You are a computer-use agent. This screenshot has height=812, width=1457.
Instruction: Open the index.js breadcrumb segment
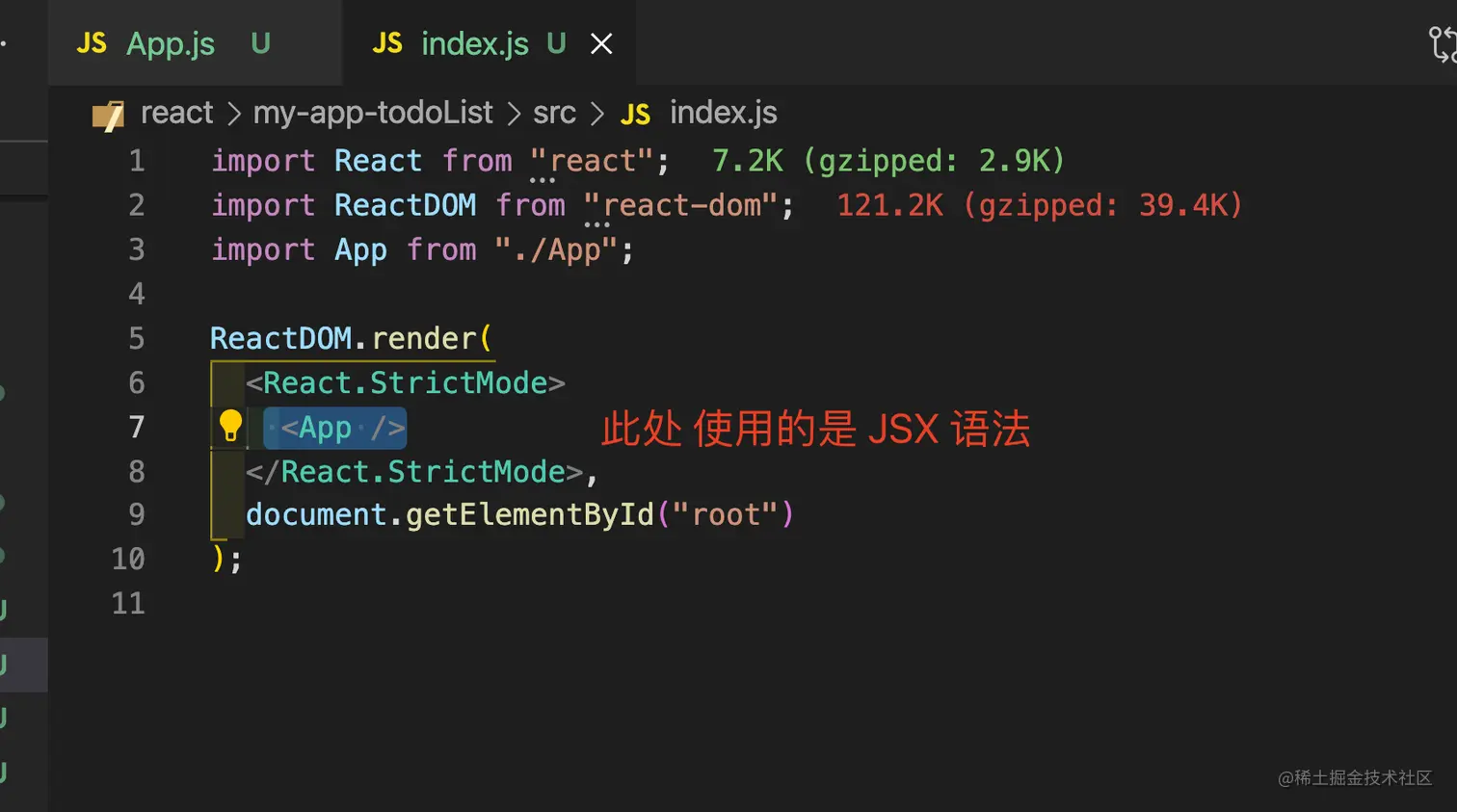723,113
